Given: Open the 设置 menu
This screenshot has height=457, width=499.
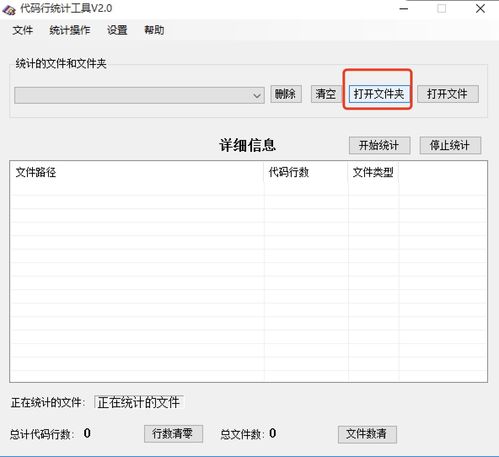Looking at the screenshot, I should coord(117,30).
